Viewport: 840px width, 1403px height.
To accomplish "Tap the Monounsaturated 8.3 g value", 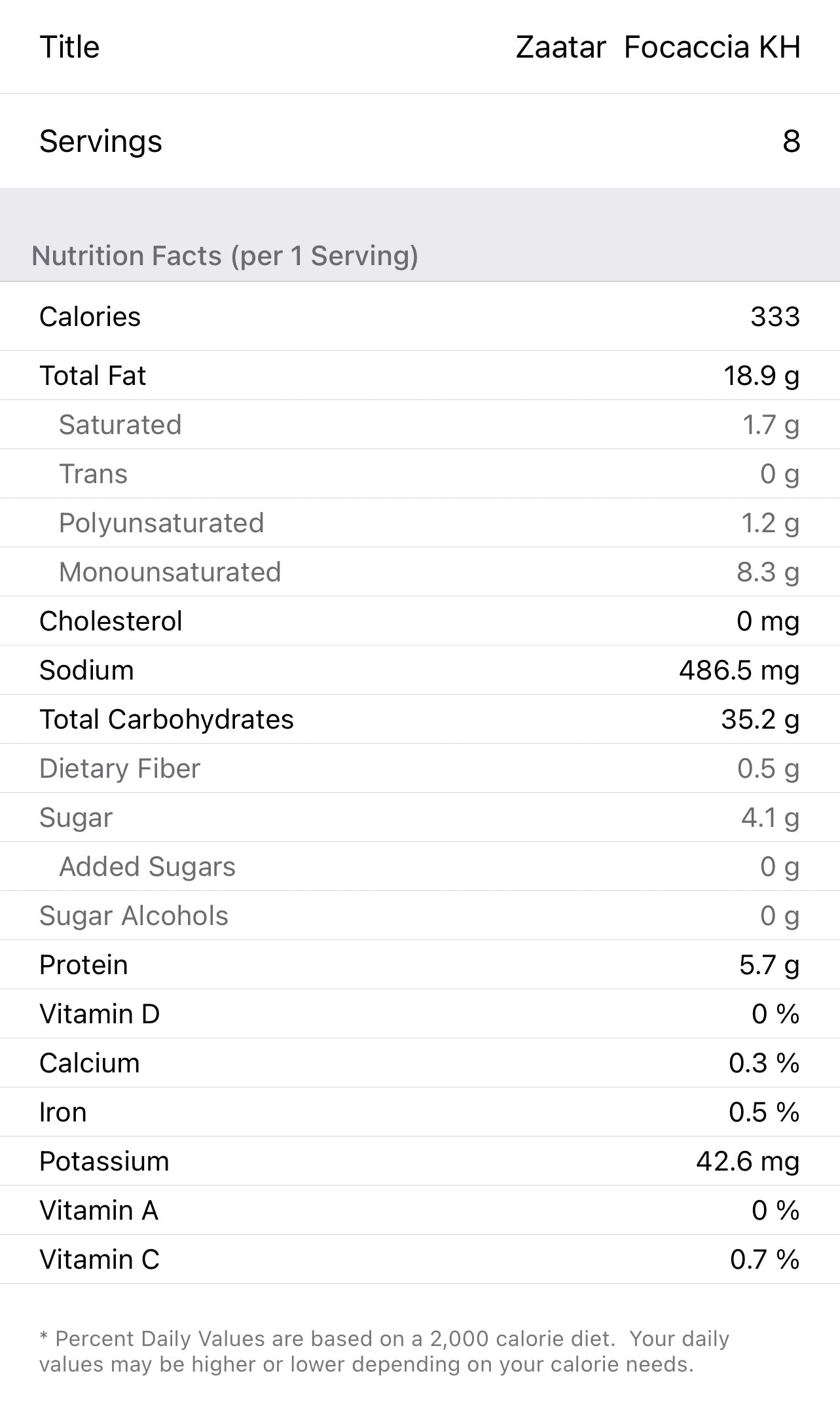I will (x=767, y=572).
